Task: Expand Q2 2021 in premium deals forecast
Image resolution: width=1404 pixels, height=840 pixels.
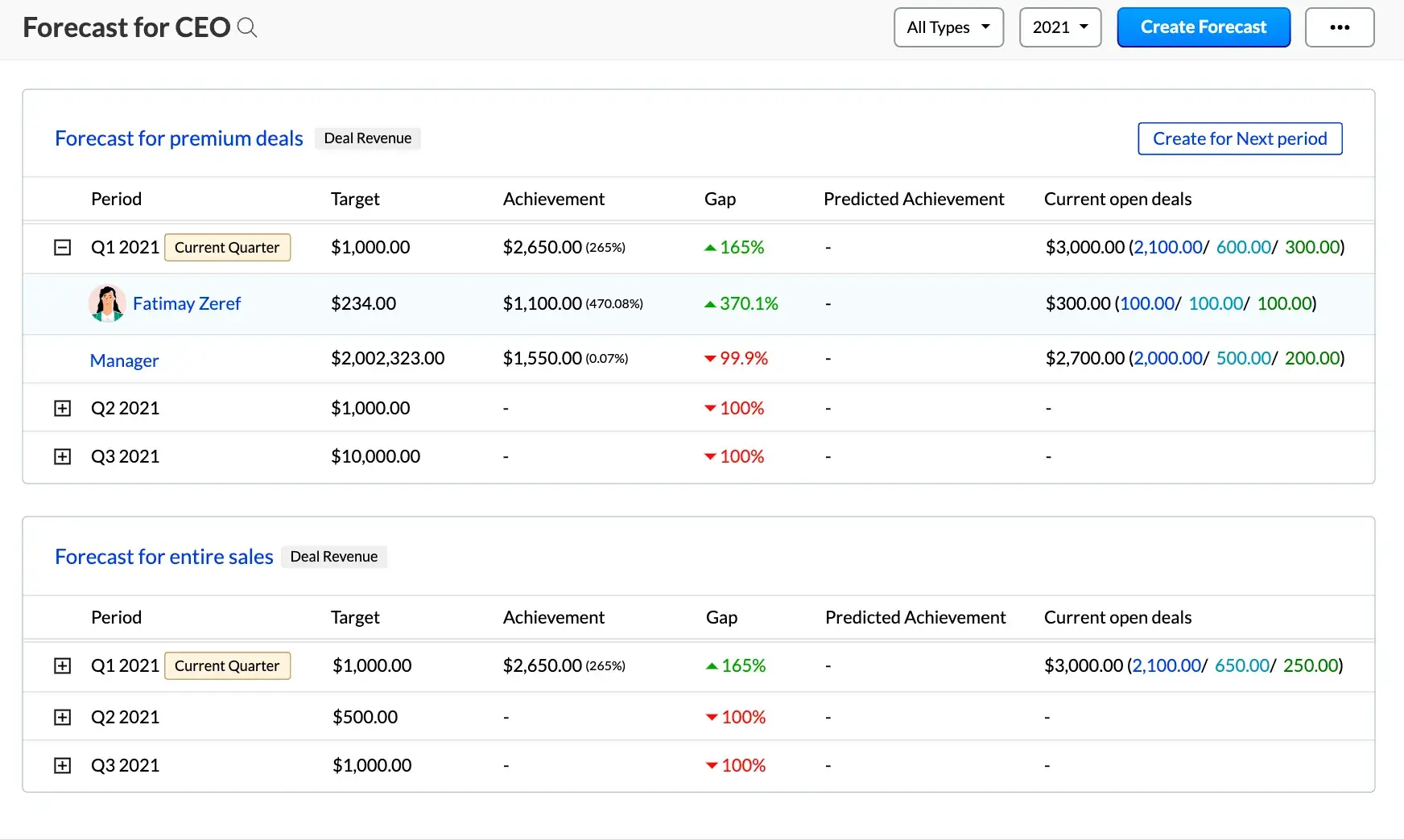Action: (x=62, y=408)
